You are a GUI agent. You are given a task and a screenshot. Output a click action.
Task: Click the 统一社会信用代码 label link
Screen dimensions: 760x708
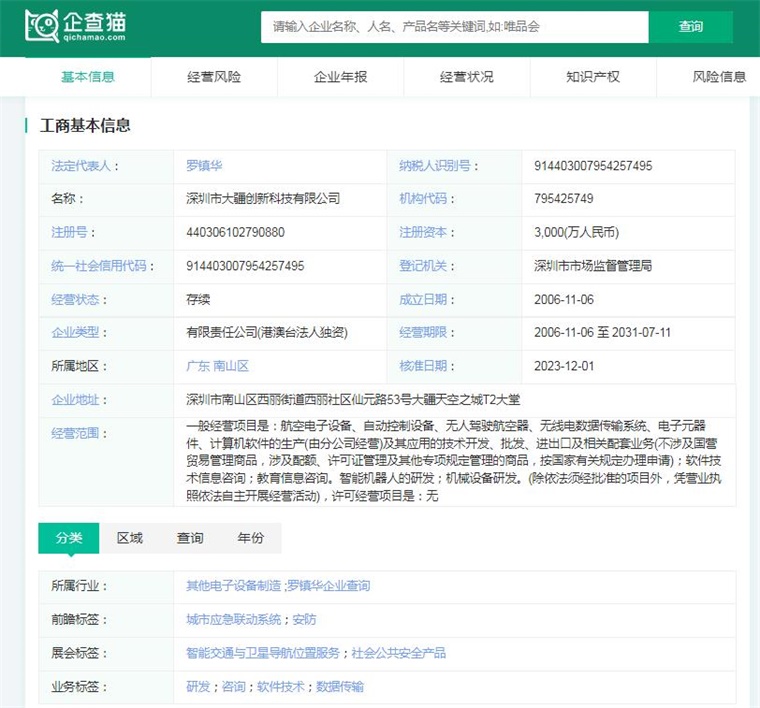(x=99, y=266)
